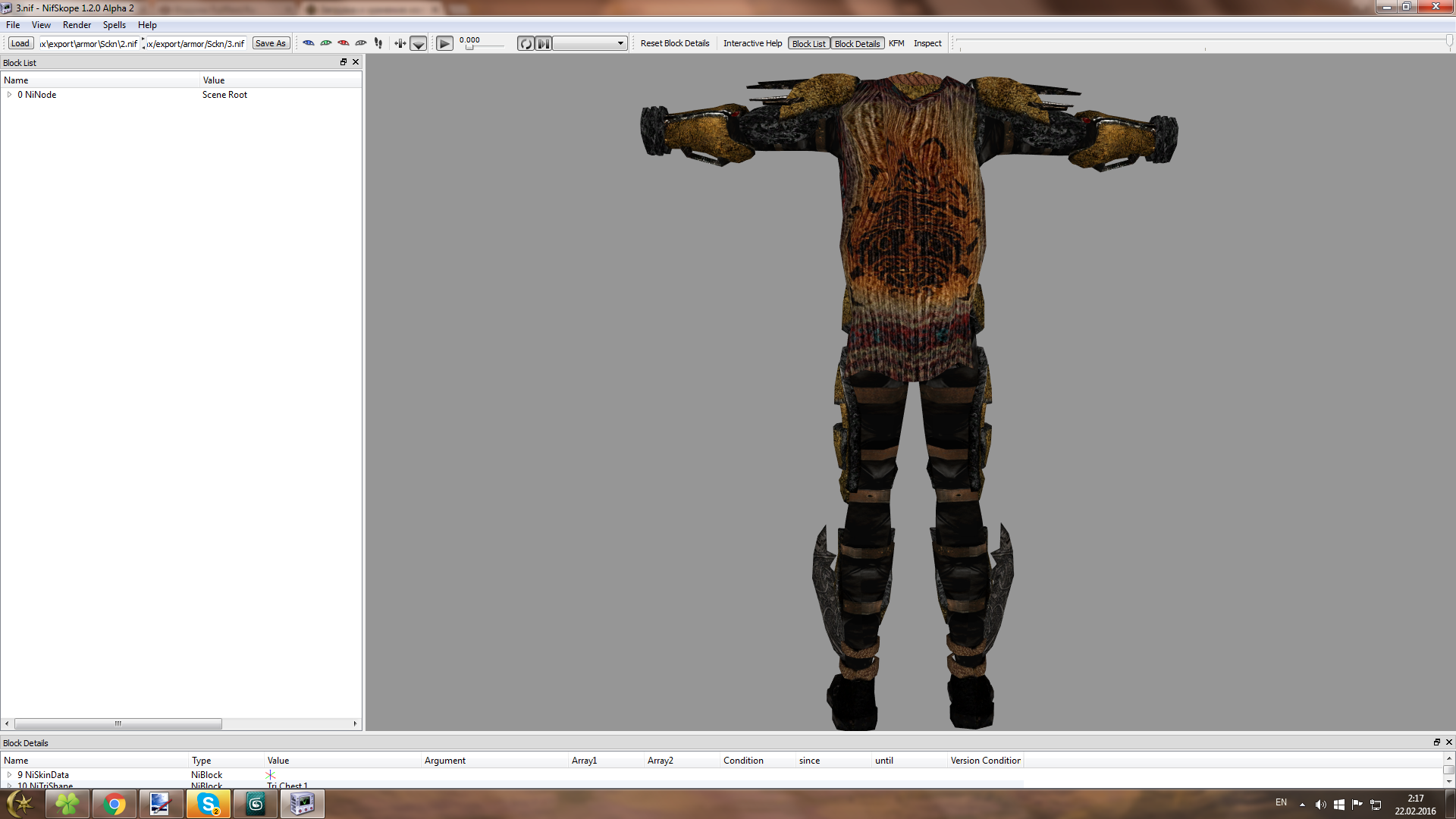Toggle the KFM panel button
The width and height of the screenshot is (1456, 819).
896,43
